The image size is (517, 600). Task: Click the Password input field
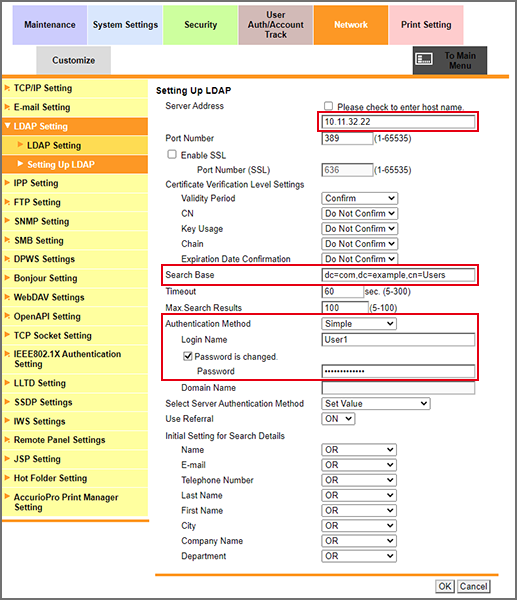(398, 371)
